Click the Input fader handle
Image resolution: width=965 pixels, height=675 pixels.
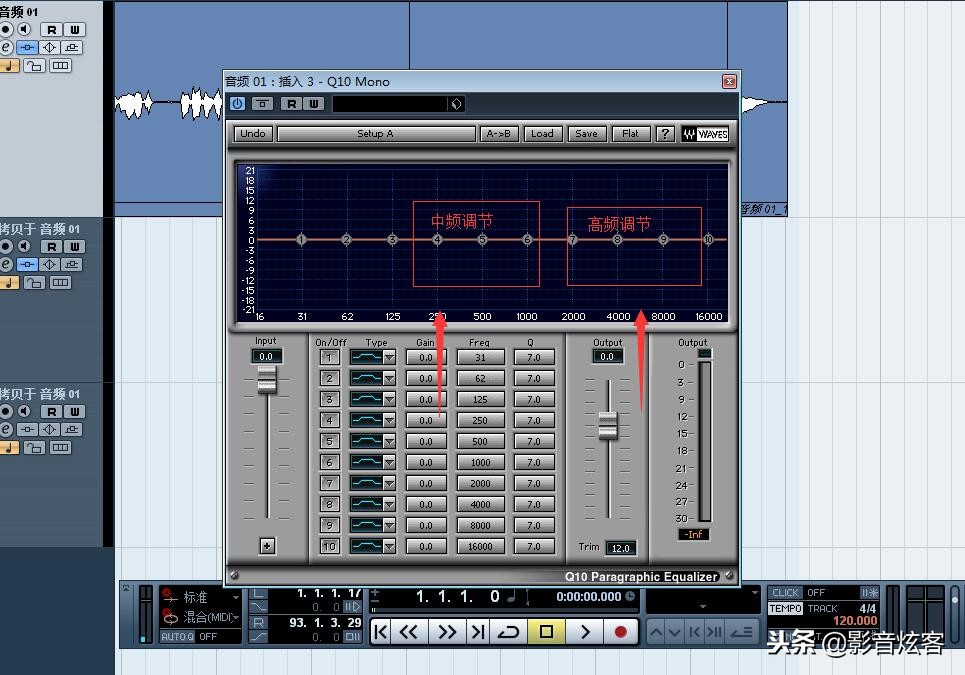tap(267, 379)
